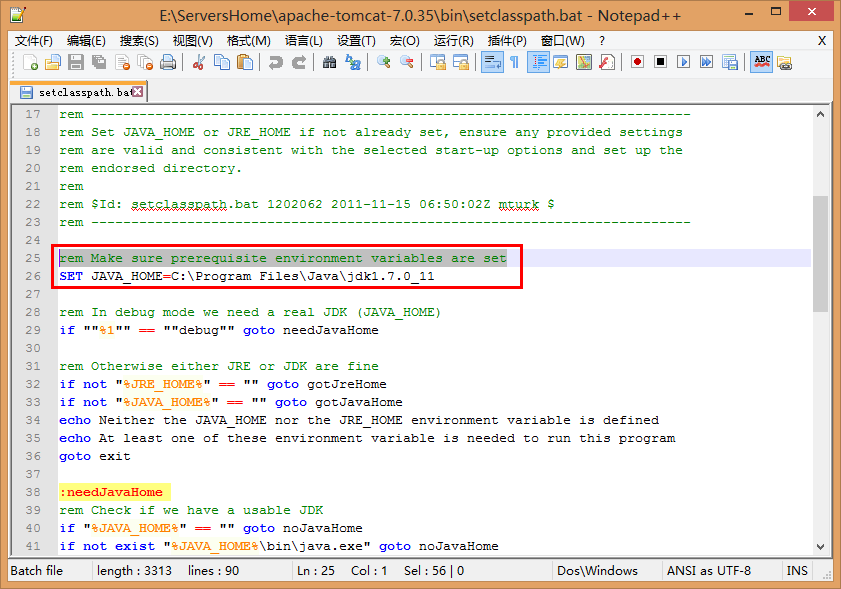Run macro multiple times fast-forward icon
This screenshot has width=841, height=589.
click(x=706, y=62)
